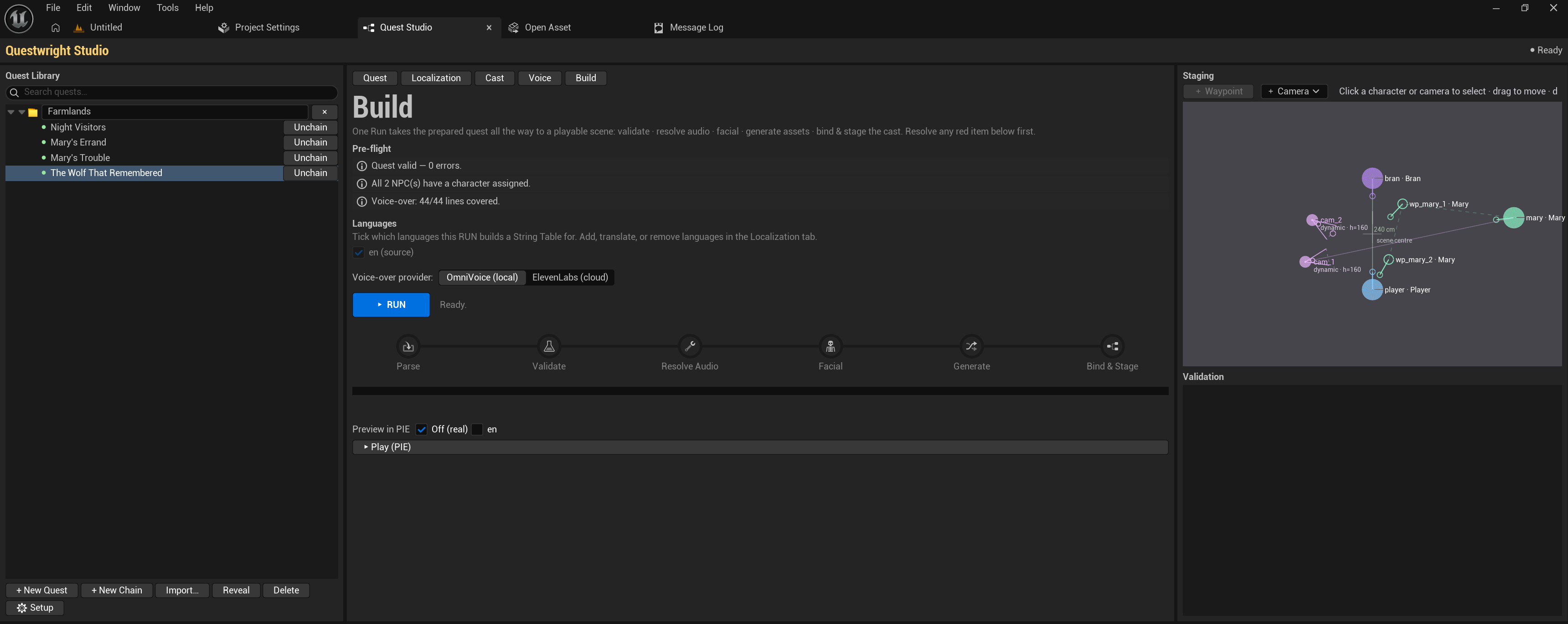Click the search magnifier icon in Quest Library
Viewport: 1568px width, 624px height.
tap(15, 93)
